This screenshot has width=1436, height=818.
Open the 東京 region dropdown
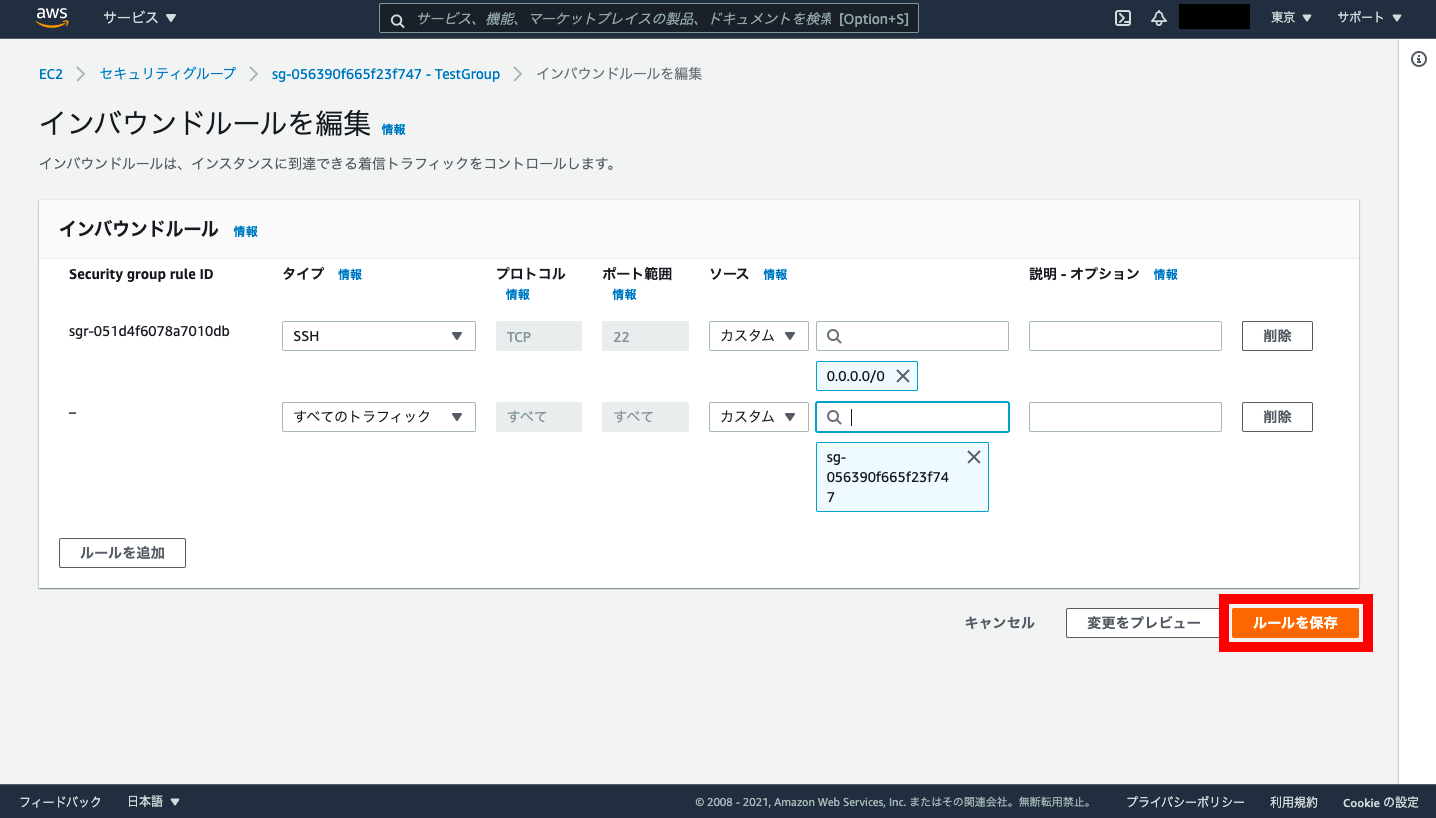click(x=1291, y=18)
